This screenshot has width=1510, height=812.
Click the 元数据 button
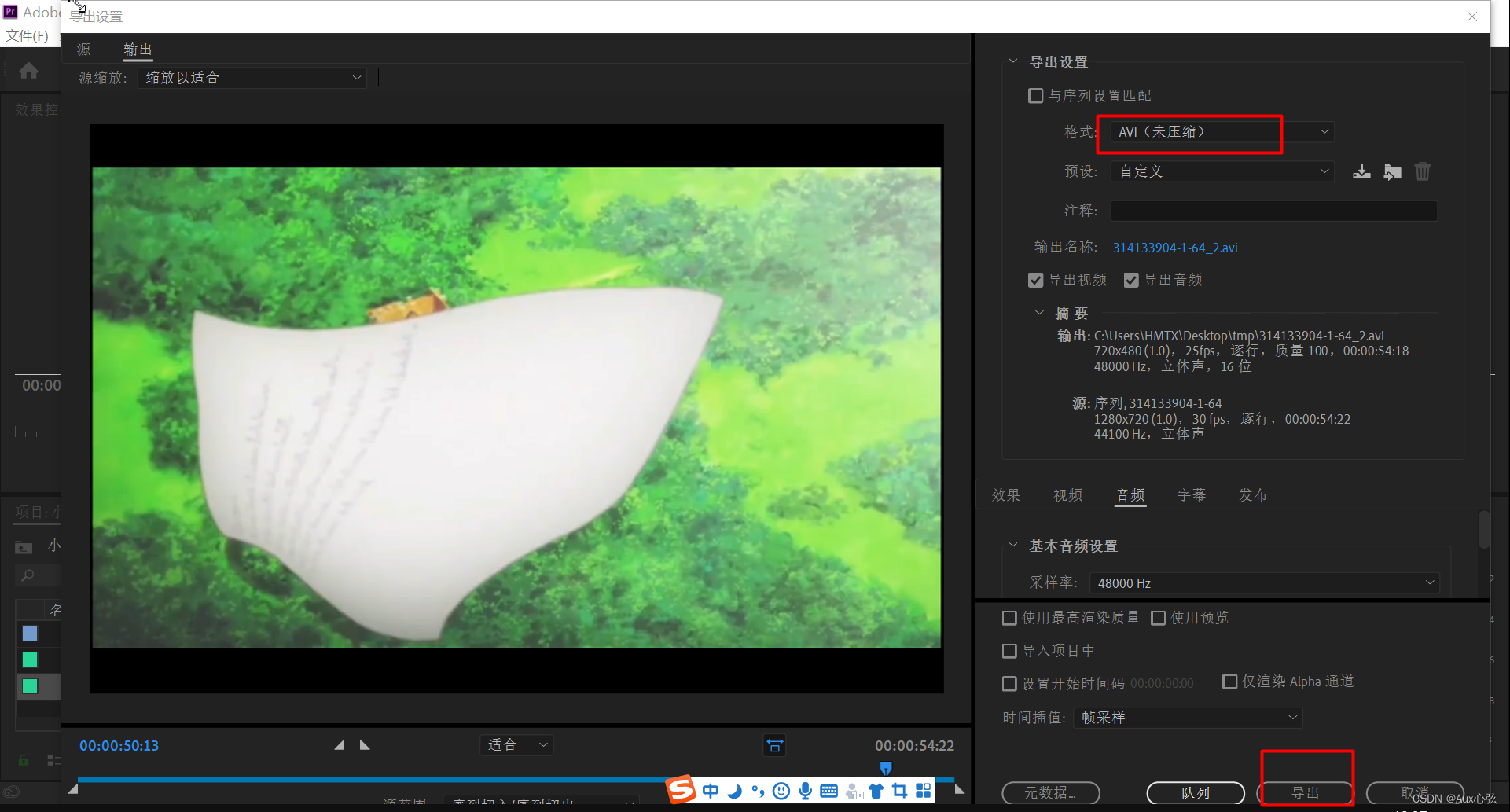[x=1051, y=793]
